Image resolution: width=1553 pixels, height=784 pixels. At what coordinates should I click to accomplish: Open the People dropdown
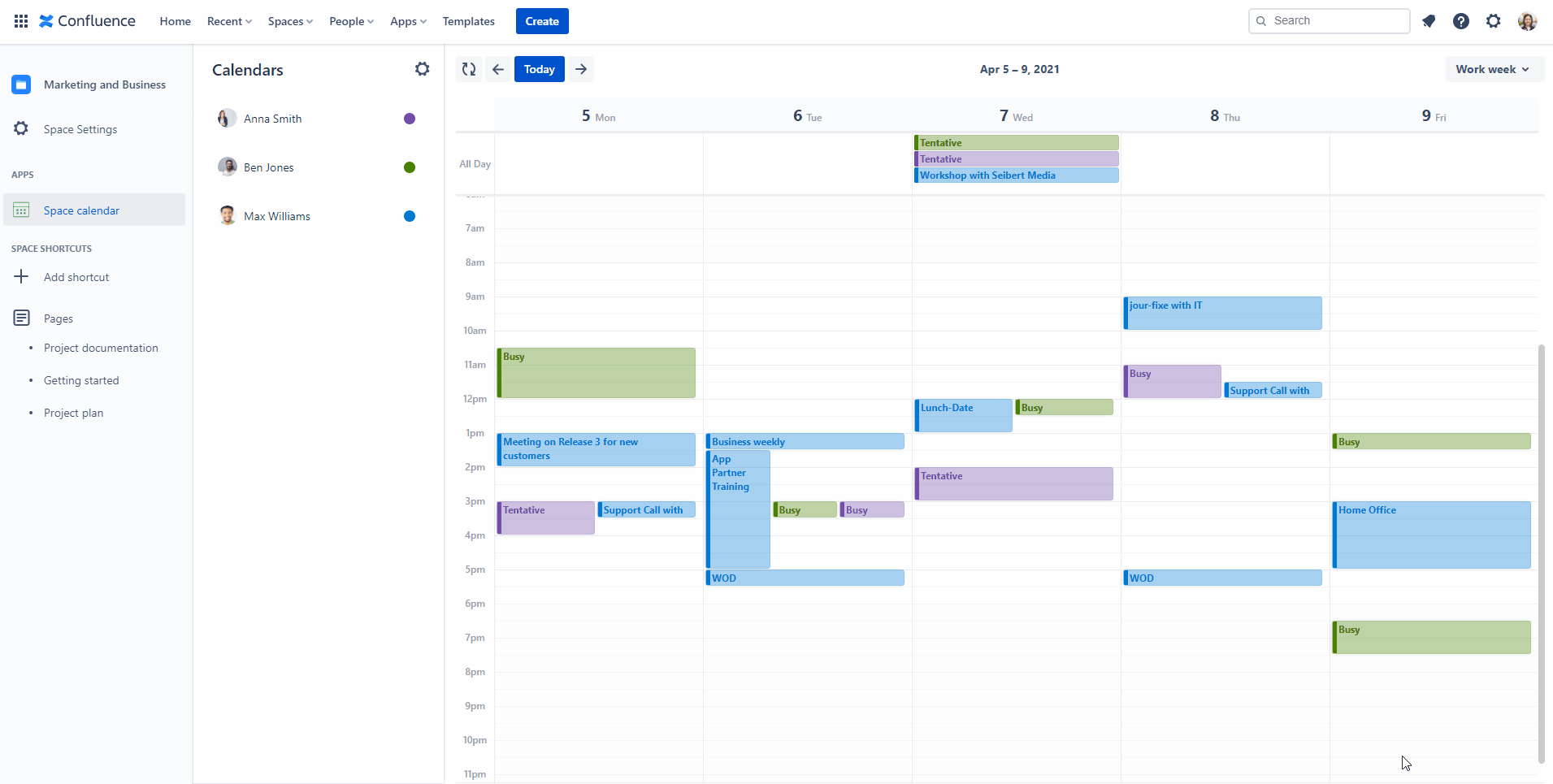point(351,21)
